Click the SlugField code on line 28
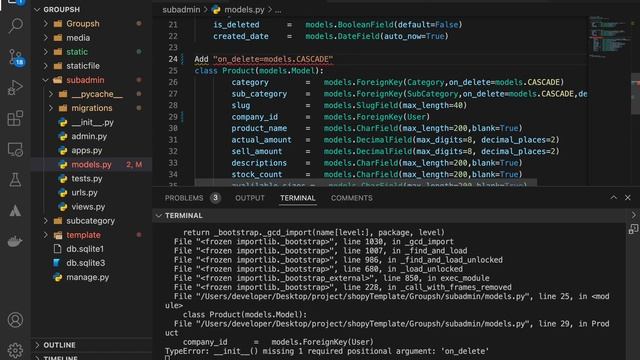Image resolution: width=640 pixels, height=360 pixels. [x=395, y=105]
